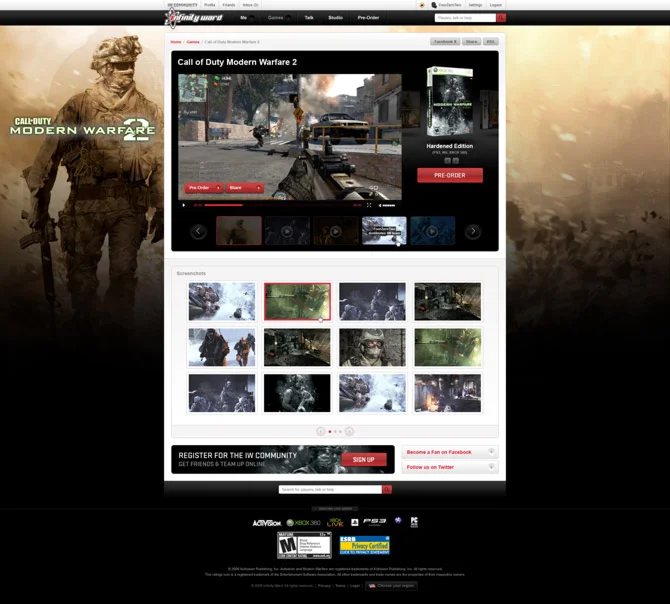670x604 pixels.
Task: Click the RSS button near breadcrumb
Action: point(491,41)
